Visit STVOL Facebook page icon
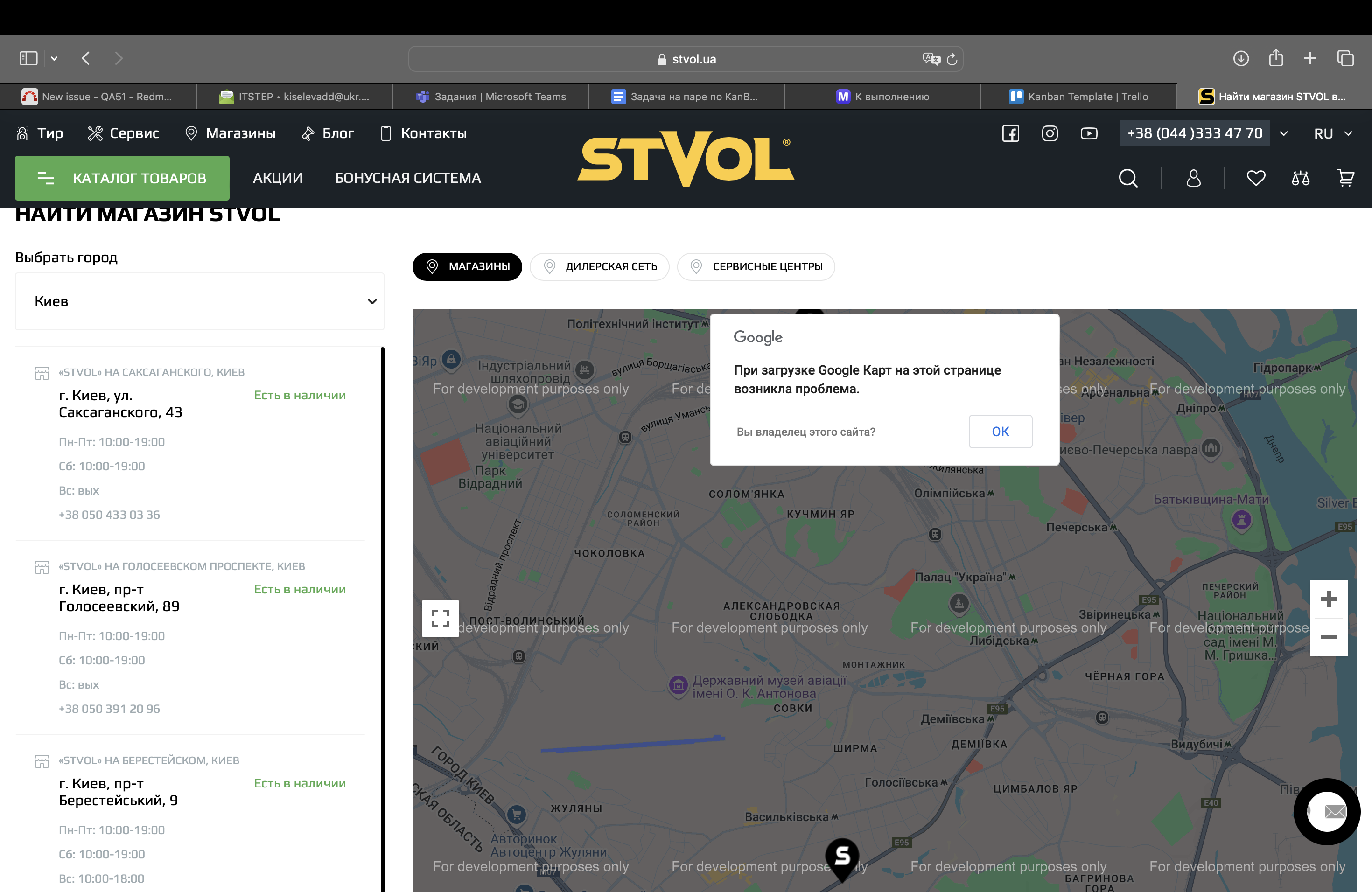 (1010, 134)
